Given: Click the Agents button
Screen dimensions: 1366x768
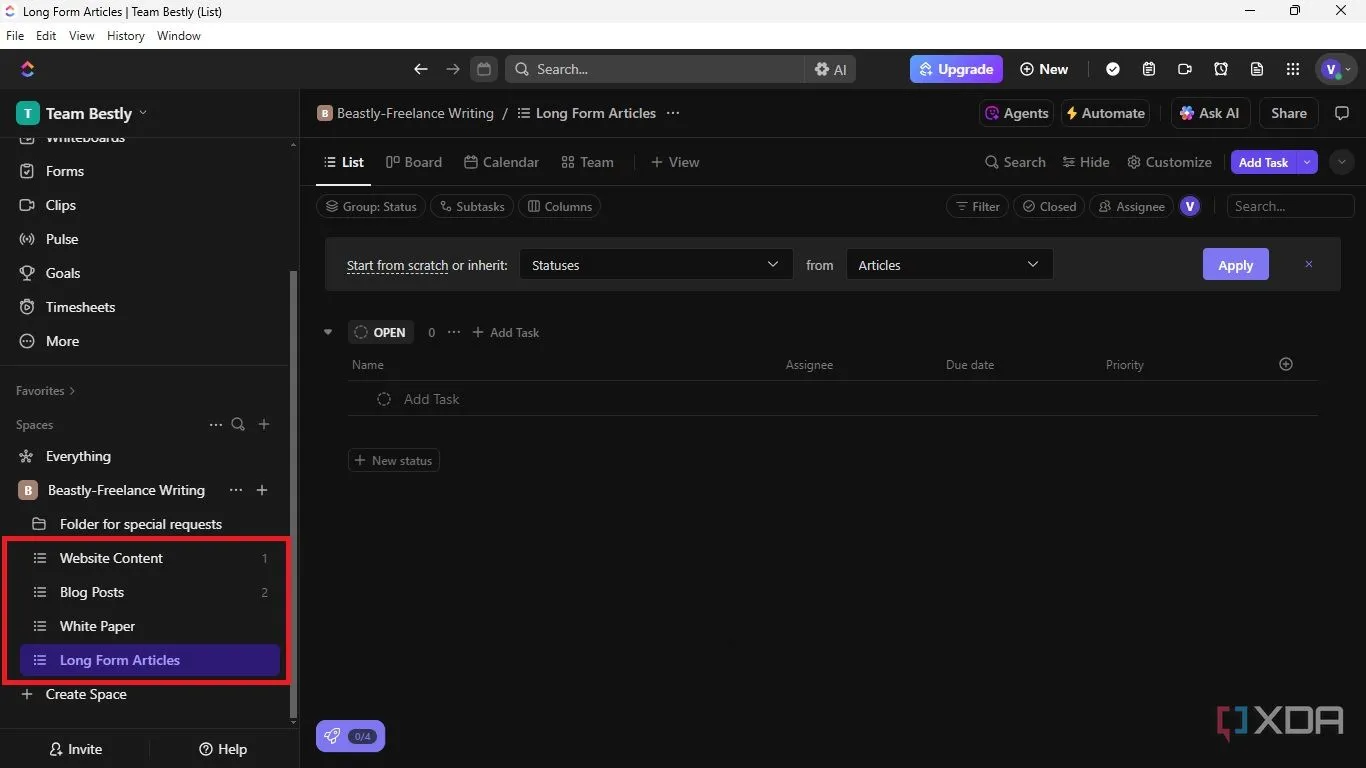Looking at the screenshot, I should pos(1016,113).
